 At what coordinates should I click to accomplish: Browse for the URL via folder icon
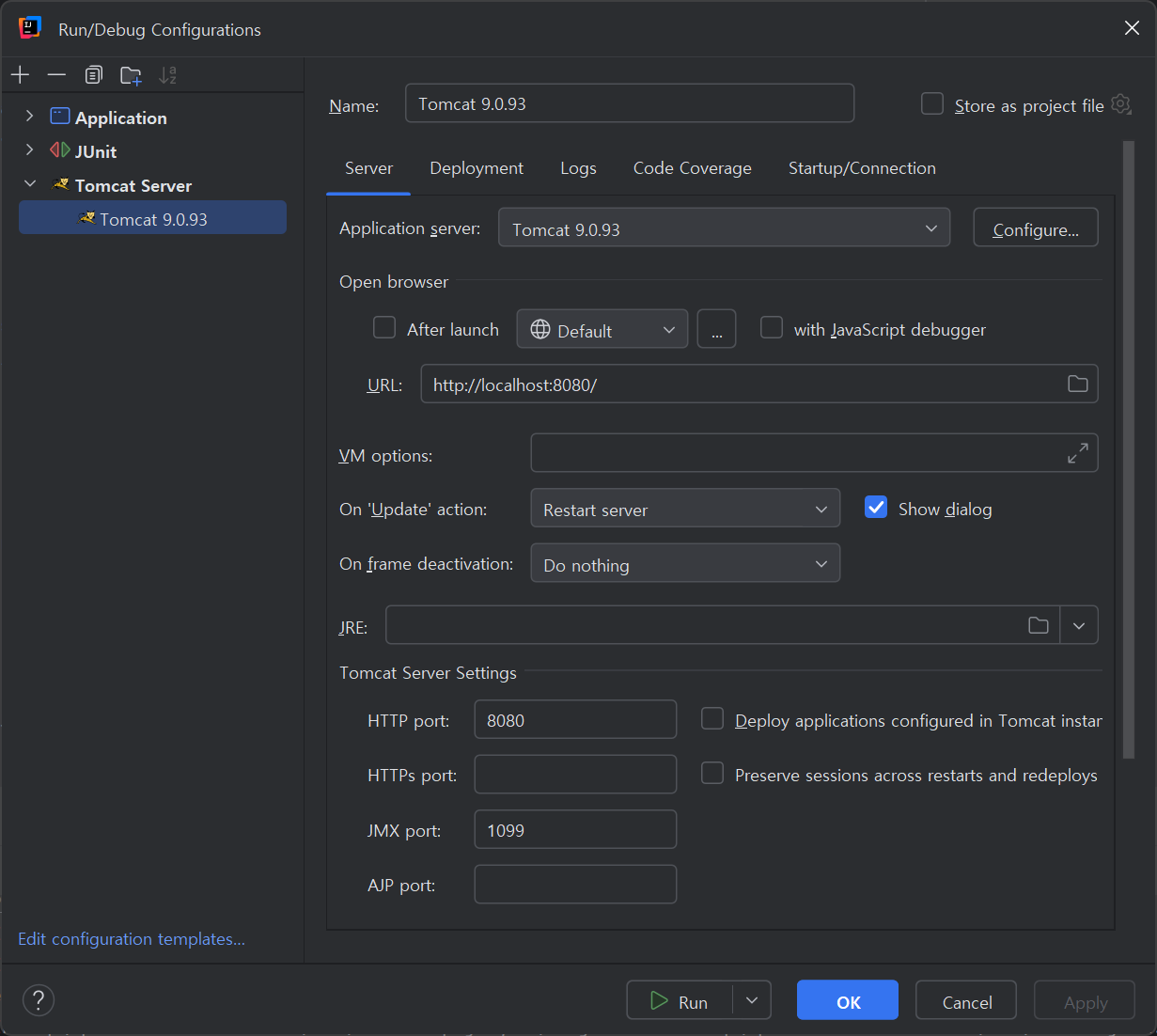1077,384
